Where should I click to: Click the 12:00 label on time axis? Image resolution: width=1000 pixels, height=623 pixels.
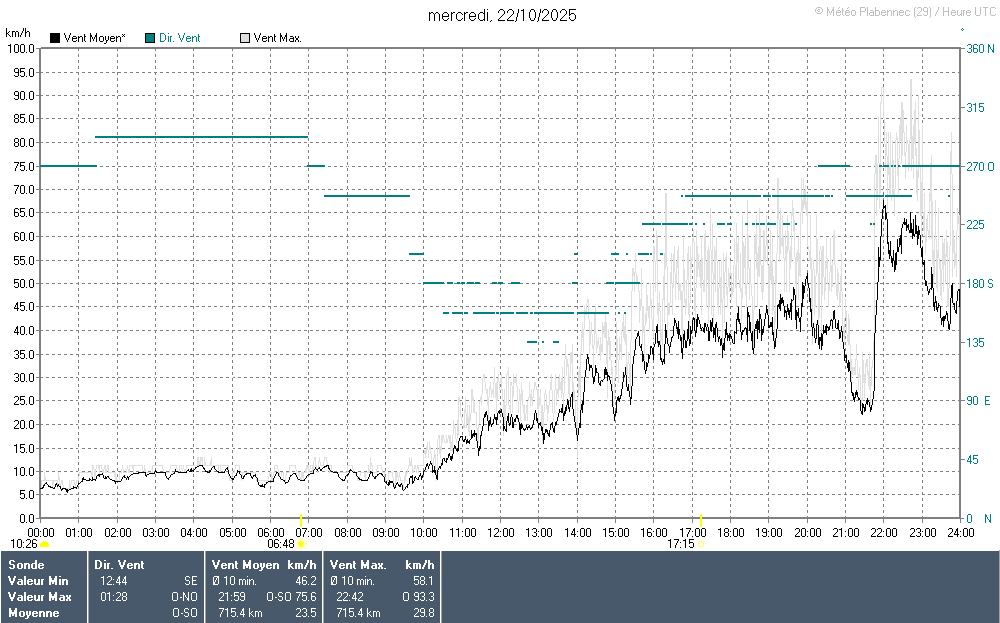tap(500, 533)
